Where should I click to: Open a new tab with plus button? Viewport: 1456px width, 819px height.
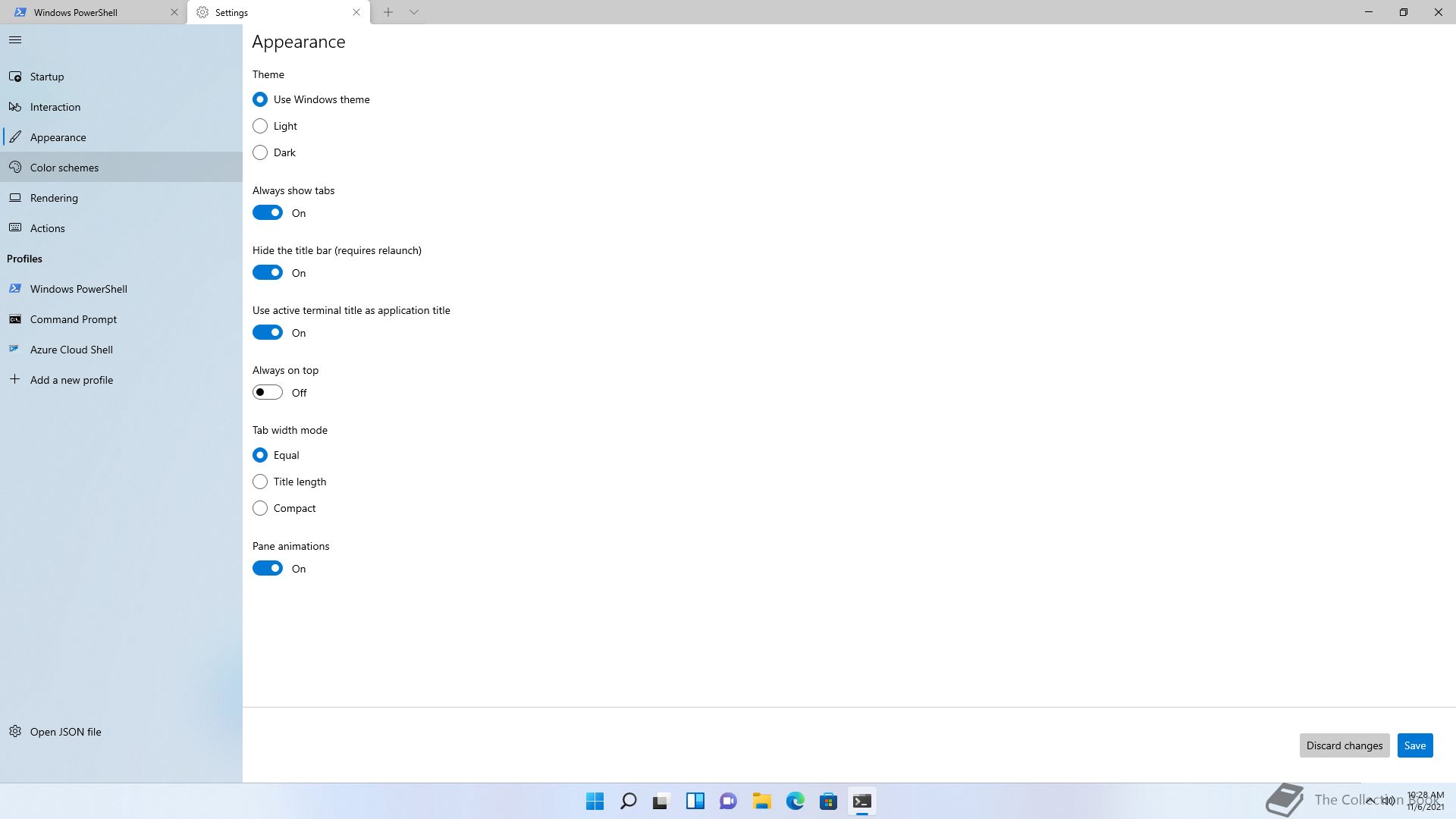coord(388,12)
